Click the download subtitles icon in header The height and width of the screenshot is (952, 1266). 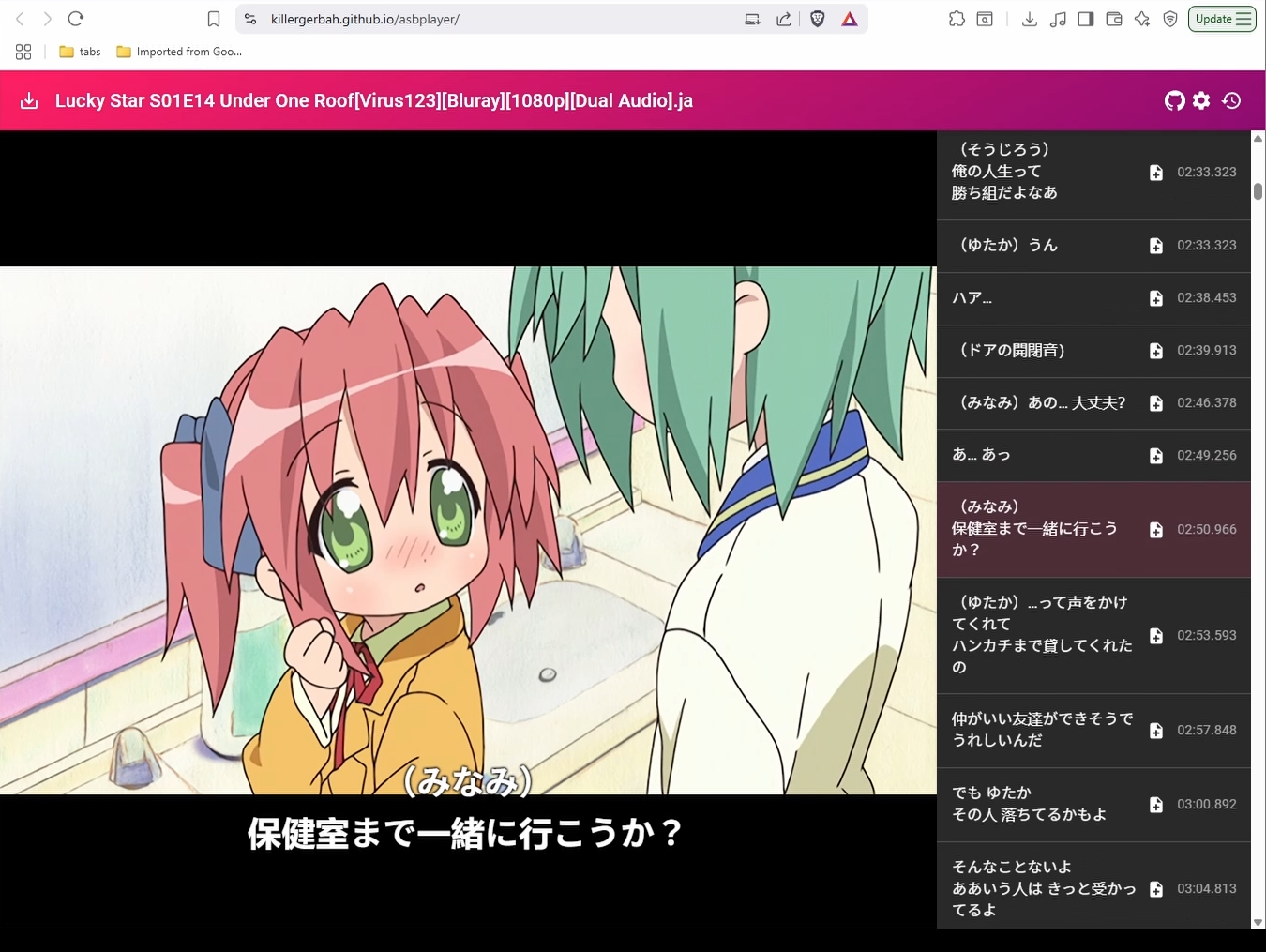(x=29, y=100)
